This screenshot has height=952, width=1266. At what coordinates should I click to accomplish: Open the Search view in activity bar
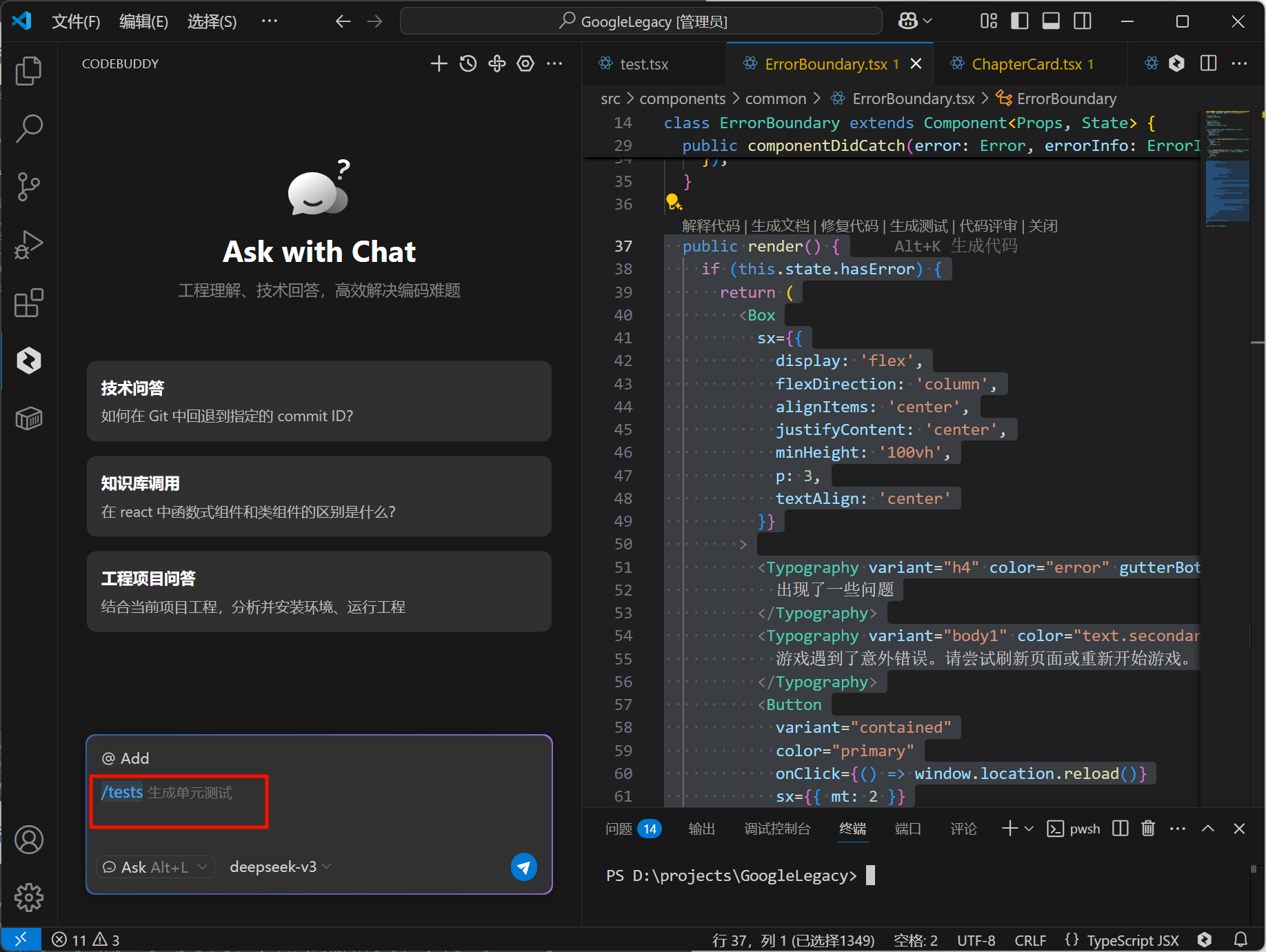coord(28,128)
